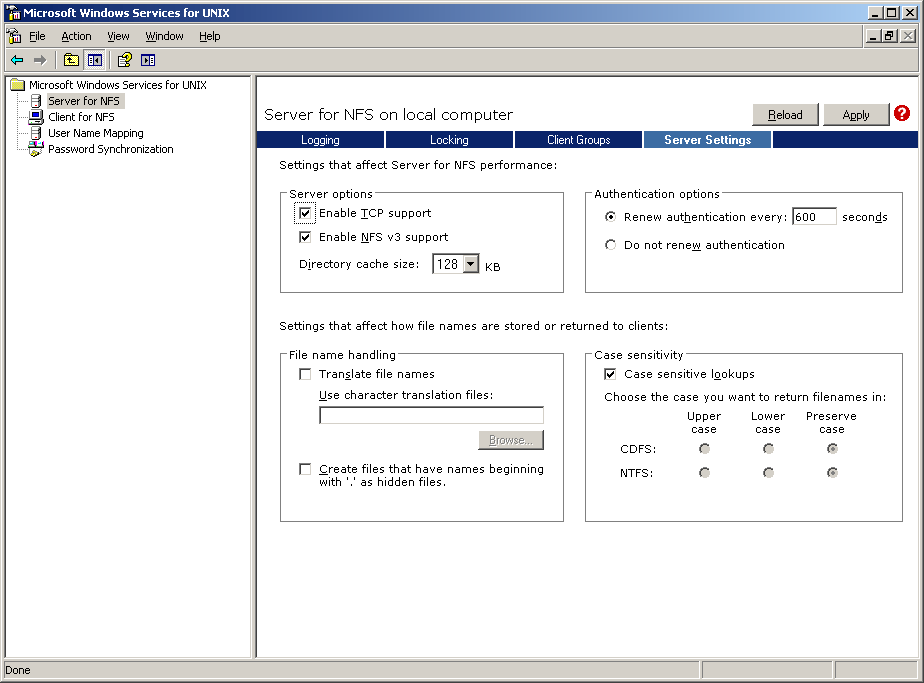Click the Client for NFS computer icon
Screen dimensions: 924x683
(x=36, y=117)
